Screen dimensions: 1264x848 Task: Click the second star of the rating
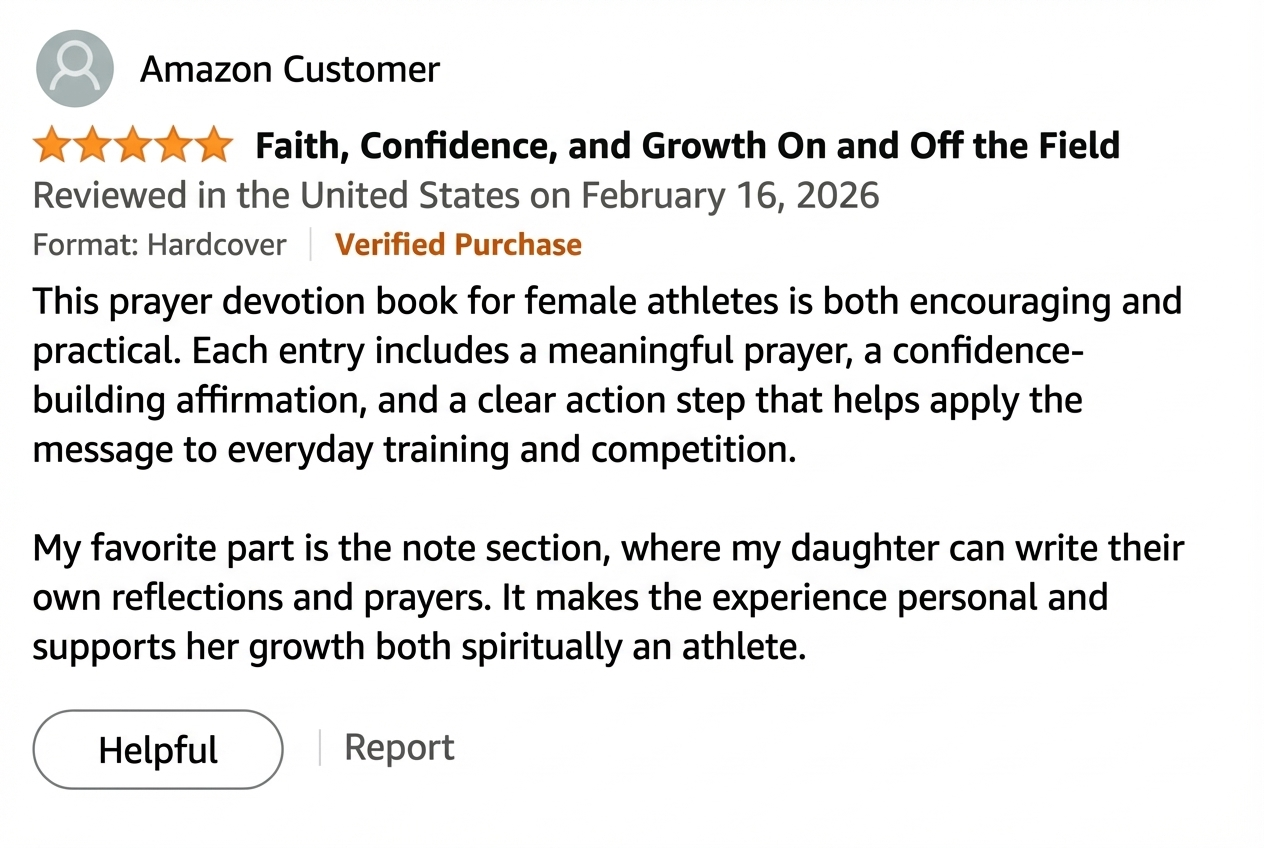click(x=93, y=144)
